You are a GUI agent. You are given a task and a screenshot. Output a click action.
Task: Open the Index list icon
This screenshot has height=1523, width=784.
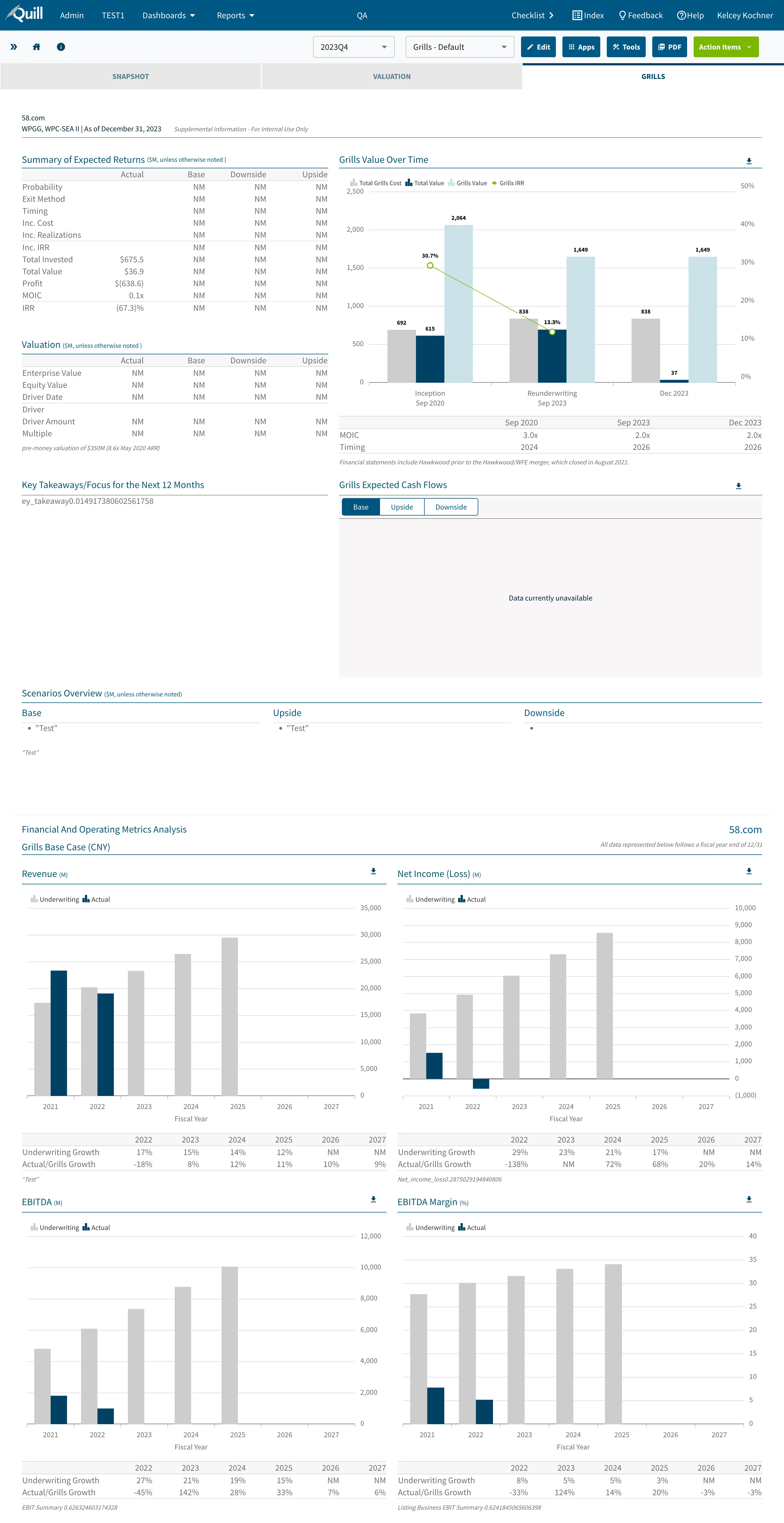click(x=588, y=15)
